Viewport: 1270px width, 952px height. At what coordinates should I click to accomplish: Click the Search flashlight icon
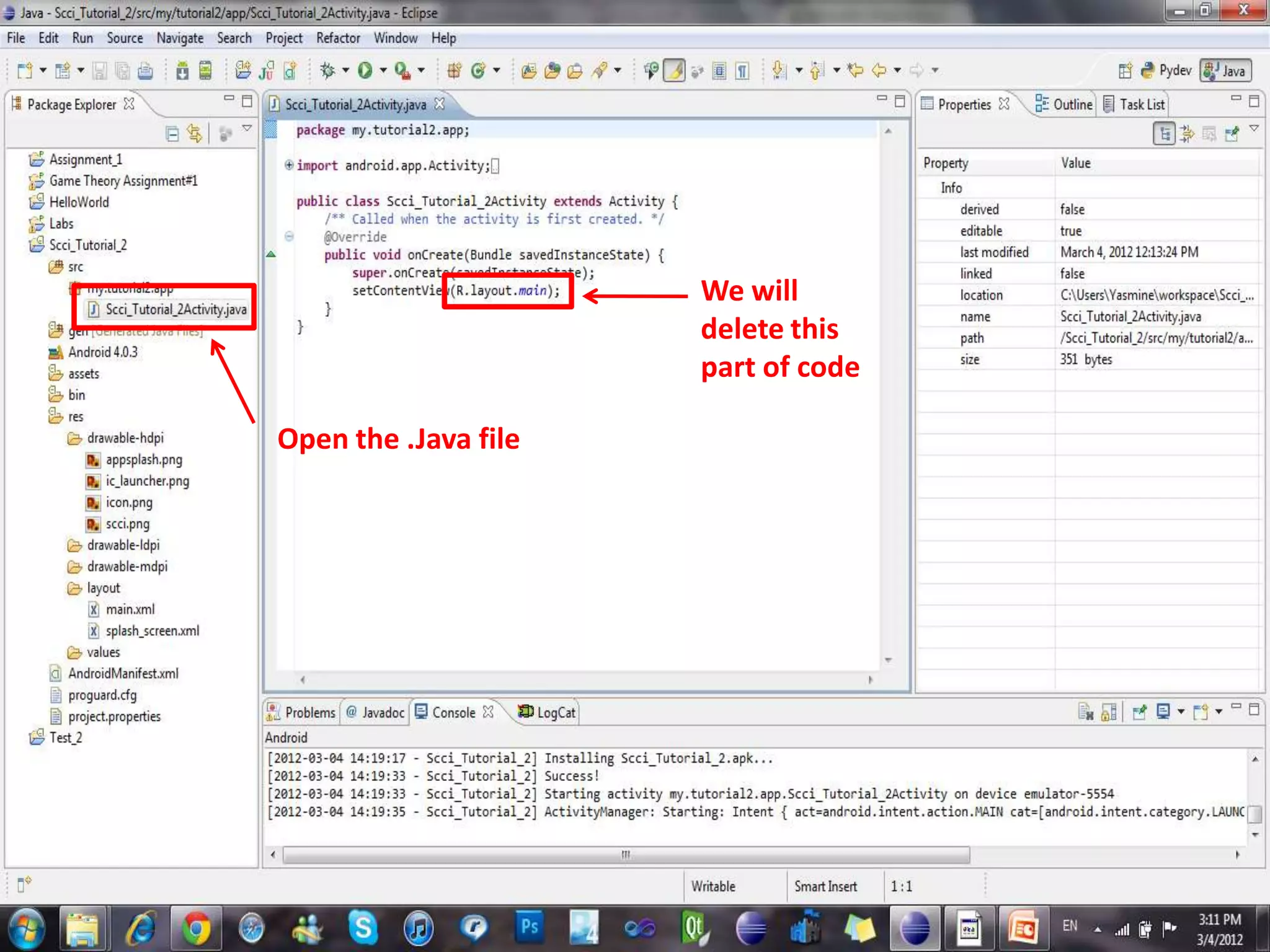coord(599,71)
